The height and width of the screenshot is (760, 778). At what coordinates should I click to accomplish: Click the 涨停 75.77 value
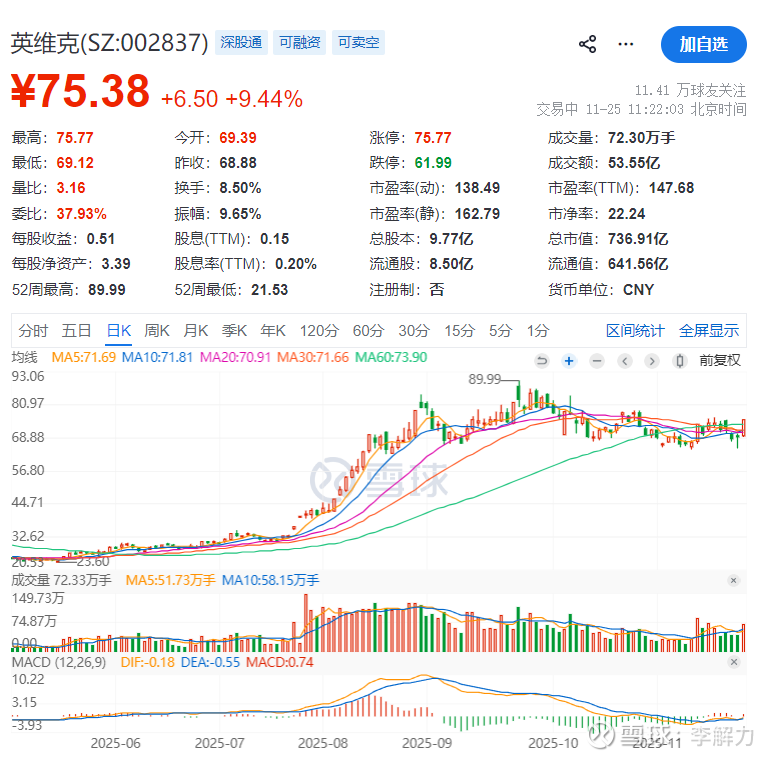433,137
